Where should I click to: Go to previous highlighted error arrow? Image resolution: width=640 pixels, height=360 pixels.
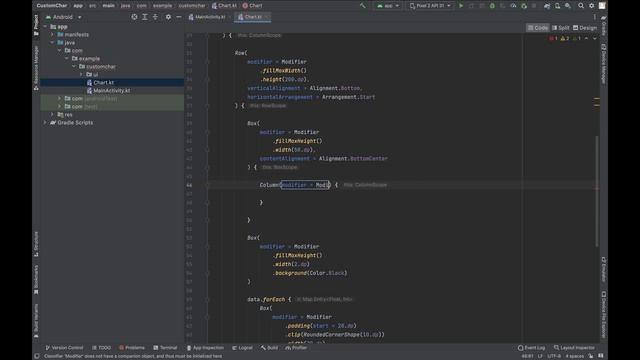[x=587, y=38]
